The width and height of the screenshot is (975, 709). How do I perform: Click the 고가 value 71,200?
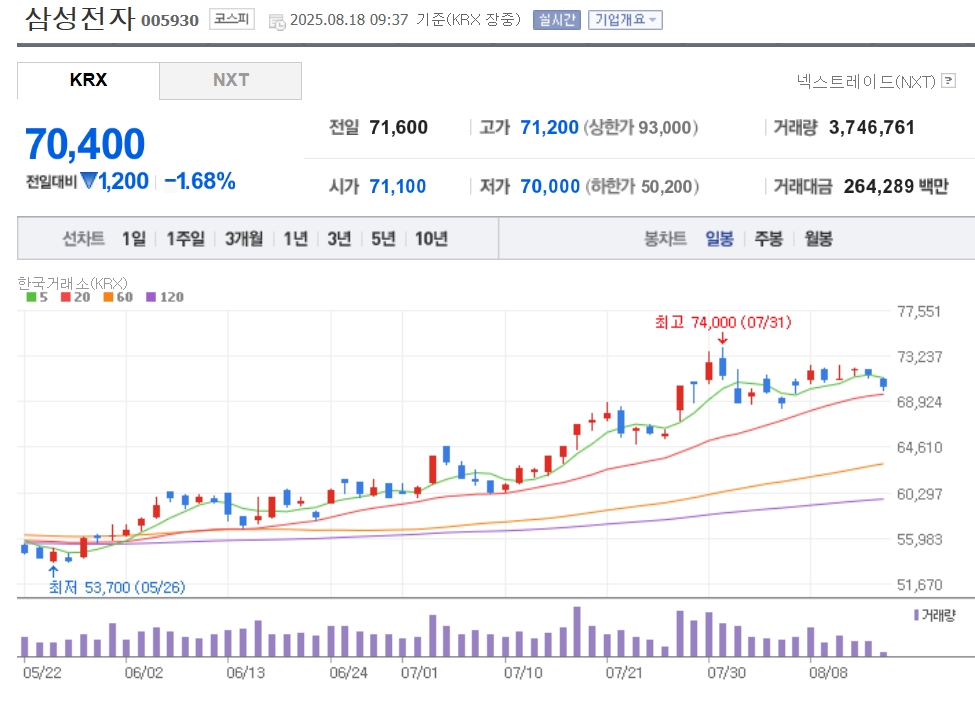coord(549,127)
